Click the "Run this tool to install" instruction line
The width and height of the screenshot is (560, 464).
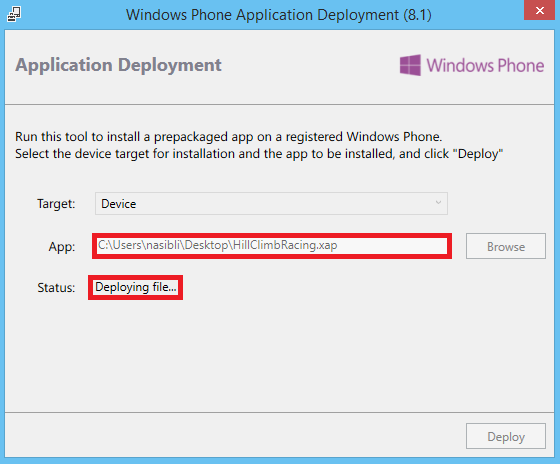point(229,137)
